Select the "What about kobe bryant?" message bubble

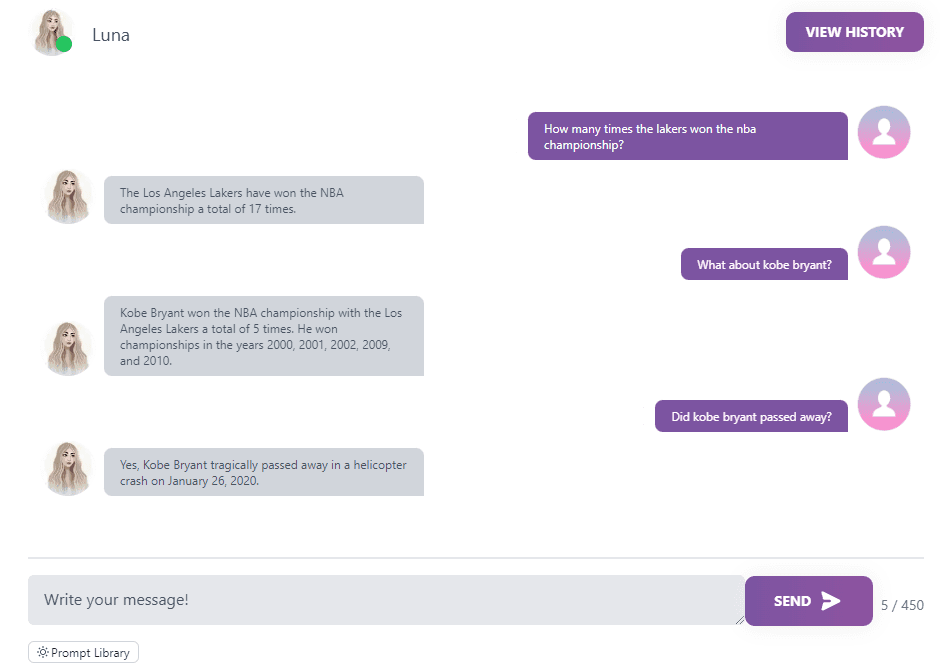pyautogui.click(x=764, y=264)
